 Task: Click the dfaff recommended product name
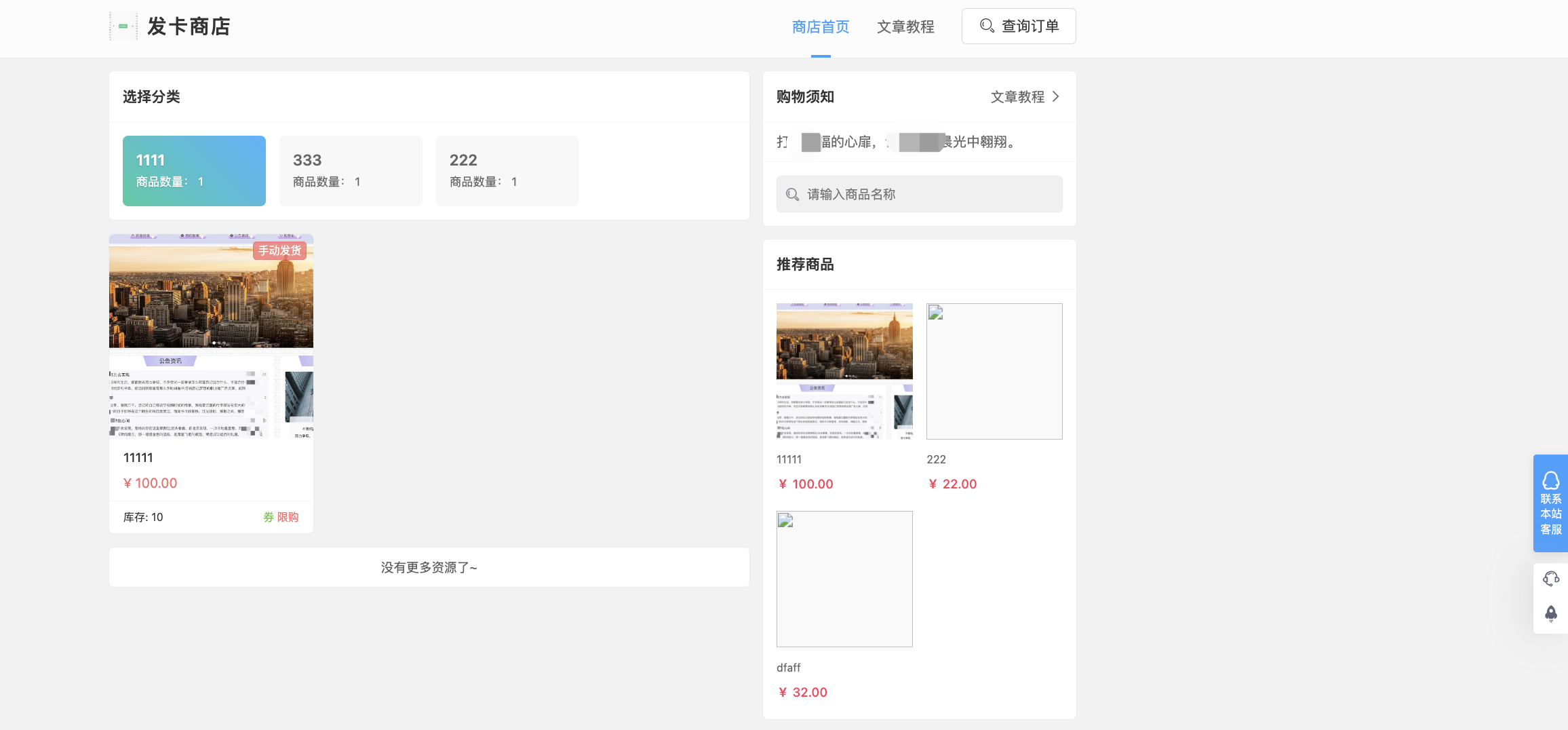(789, 668)
